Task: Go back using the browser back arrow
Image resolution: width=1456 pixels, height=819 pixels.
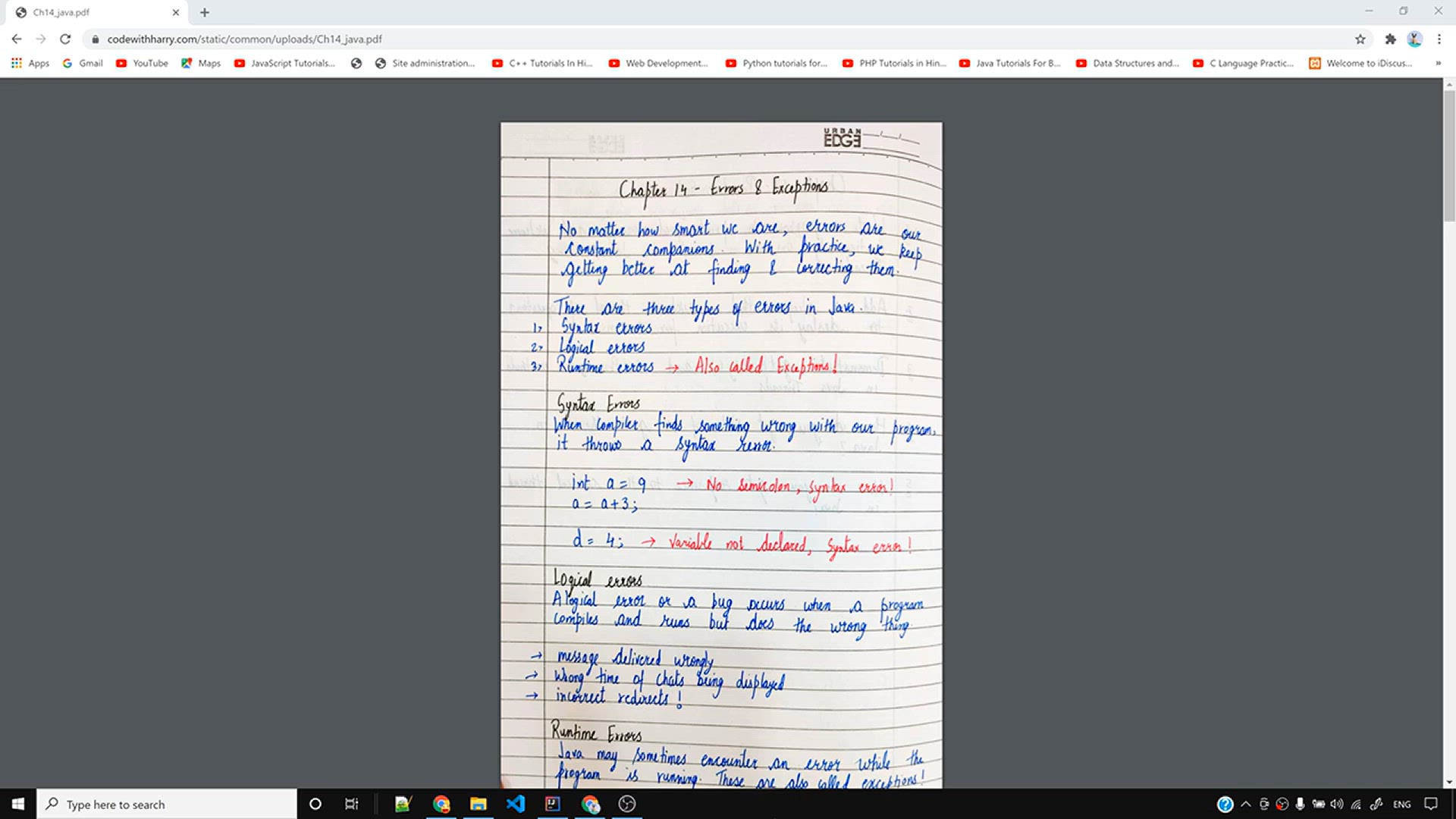Action: [x=17, y=39]
